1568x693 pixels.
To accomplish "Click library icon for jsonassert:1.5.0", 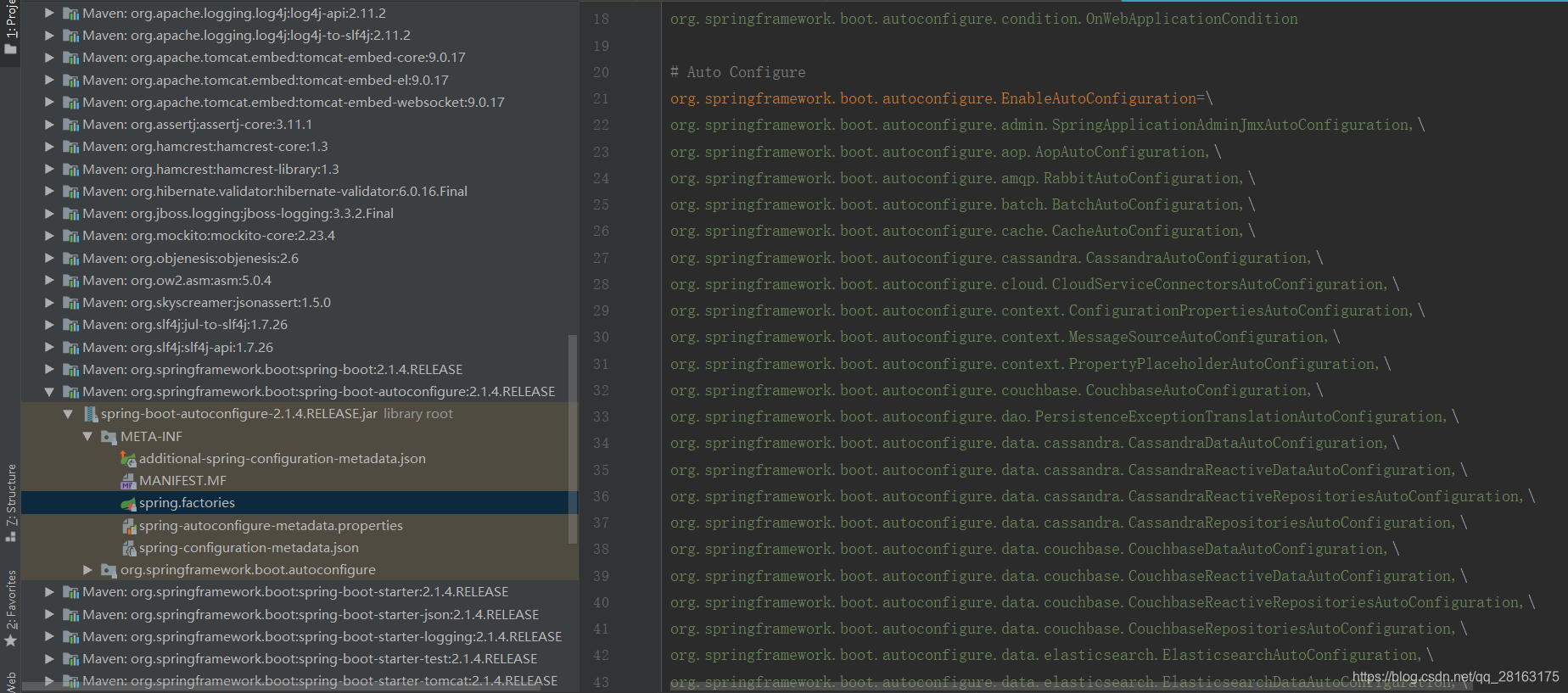I will pyautogui.click(x=71, y=303).
